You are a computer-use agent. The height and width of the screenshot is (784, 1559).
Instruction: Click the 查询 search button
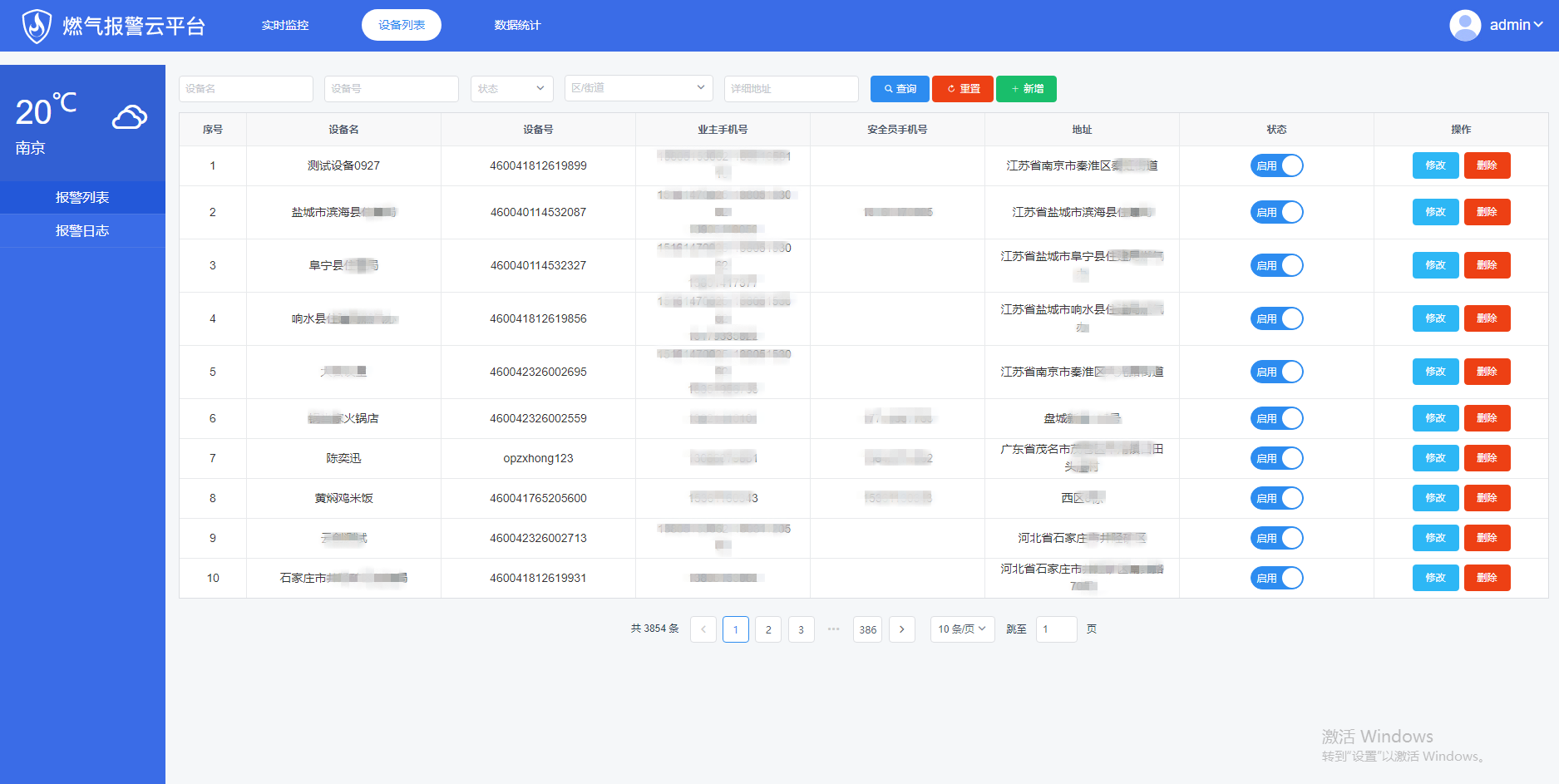(x=899, y=89)
